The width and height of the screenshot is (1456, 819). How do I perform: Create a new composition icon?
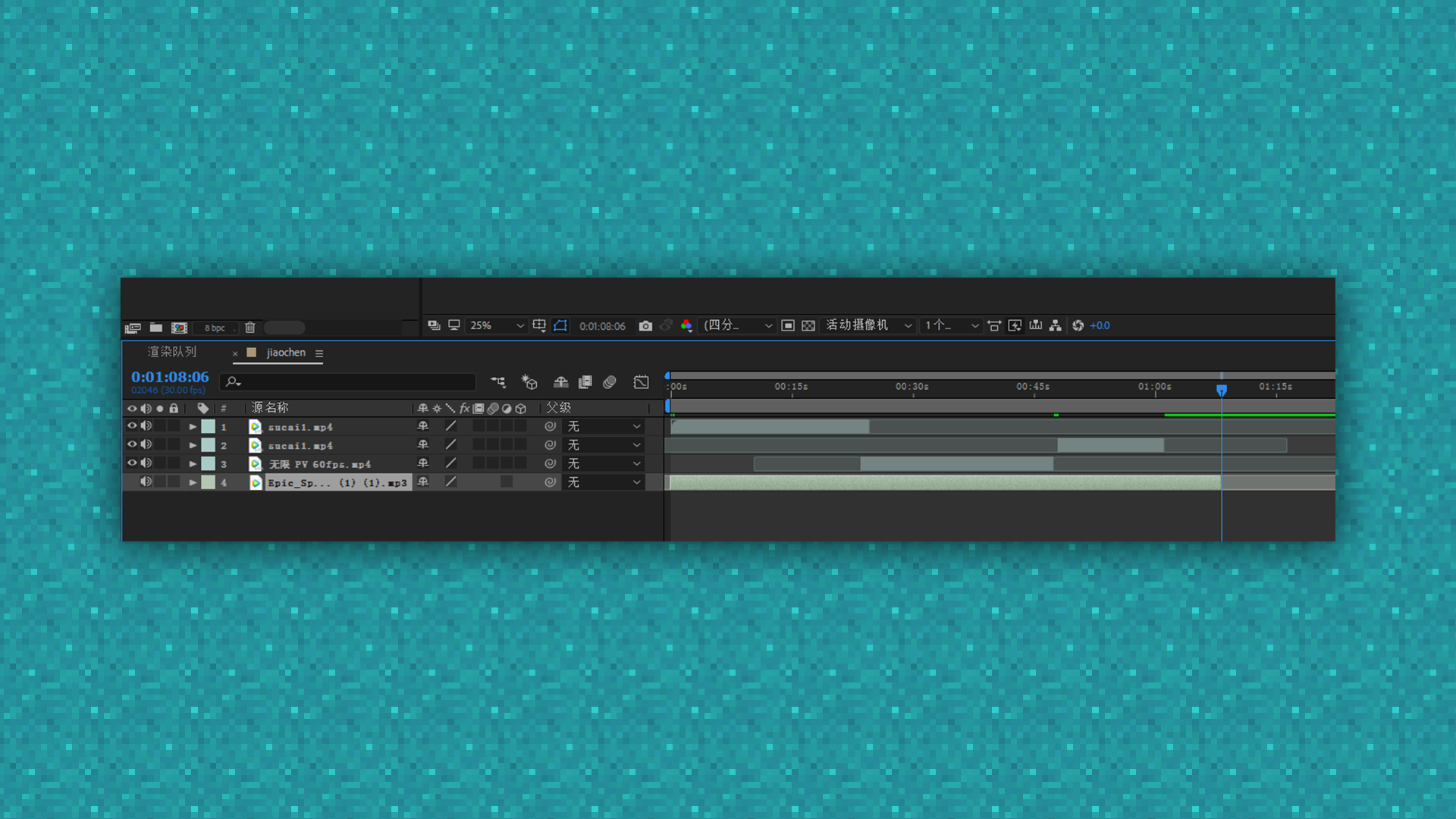point(179,328)
